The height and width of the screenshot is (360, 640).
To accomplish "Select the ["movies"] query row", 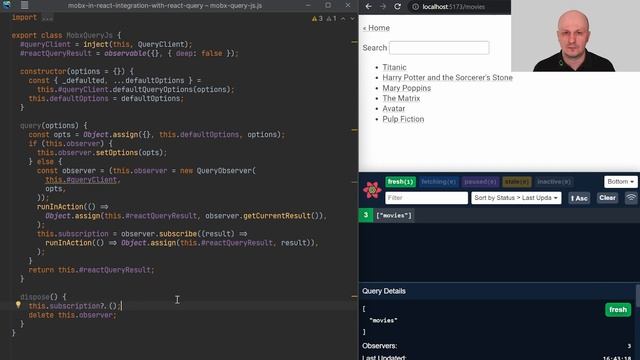I will click(499, 216).
